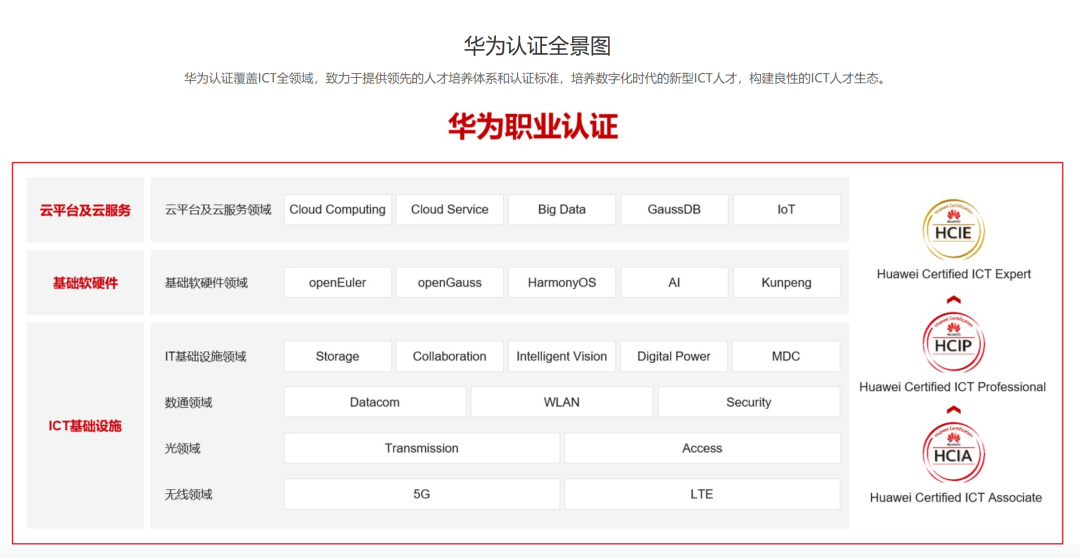Click the red arrow between HCIP and HCIE
This screenshot has height=558, width=1080.
click(x=953, y=300)
